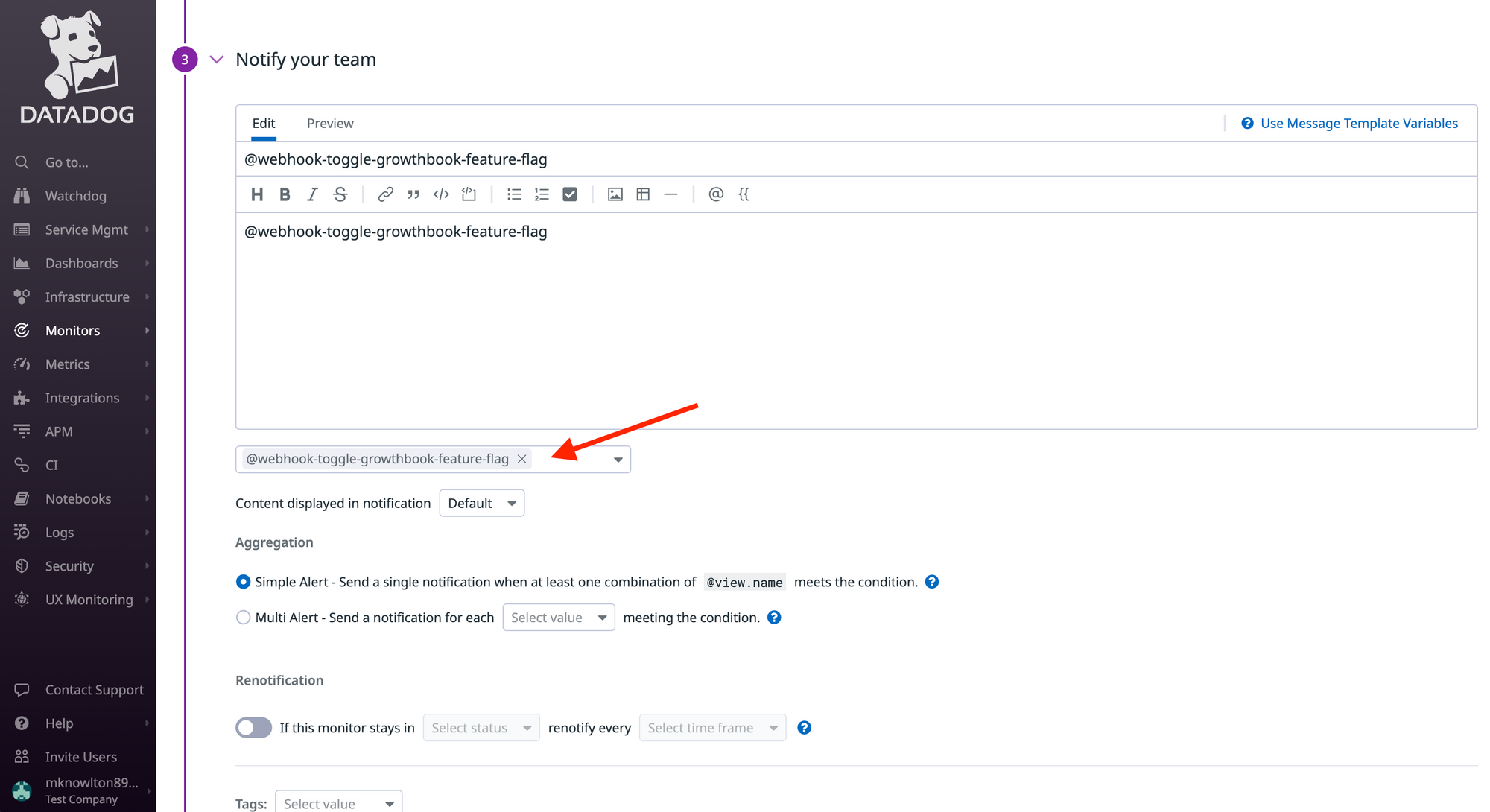Insert a code block

pyautogui.click(x=469, y=194)
